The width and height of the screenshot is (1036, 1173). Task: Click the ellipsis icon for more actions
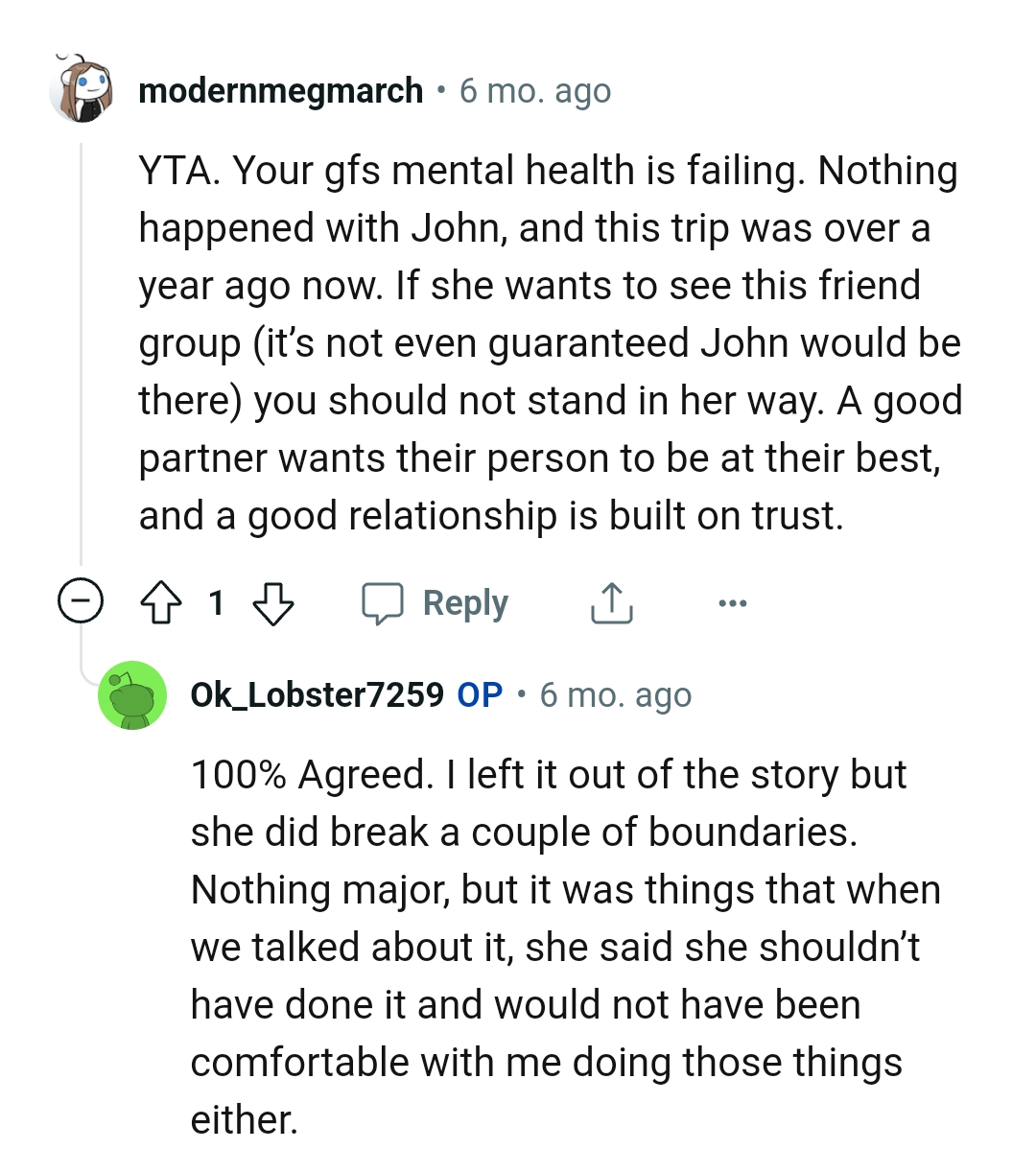point(734,603)
